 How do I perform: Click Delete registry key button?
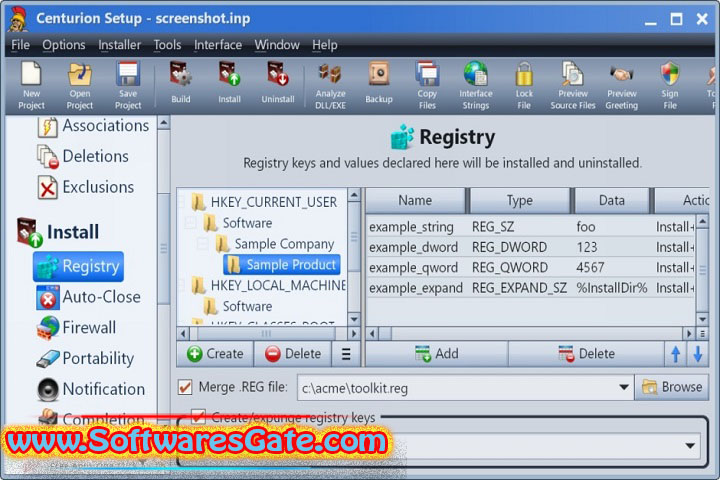pos(292,354)
